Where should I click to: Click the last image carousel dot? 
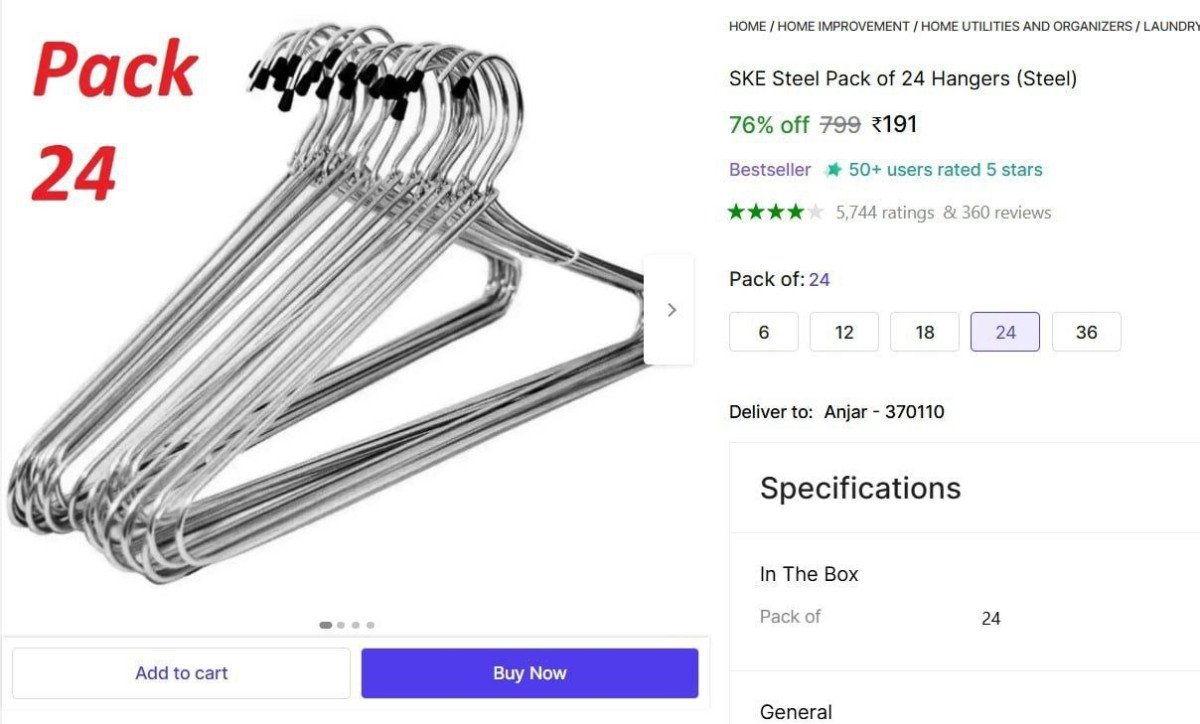pyautogui.click(x=370, y=625)
